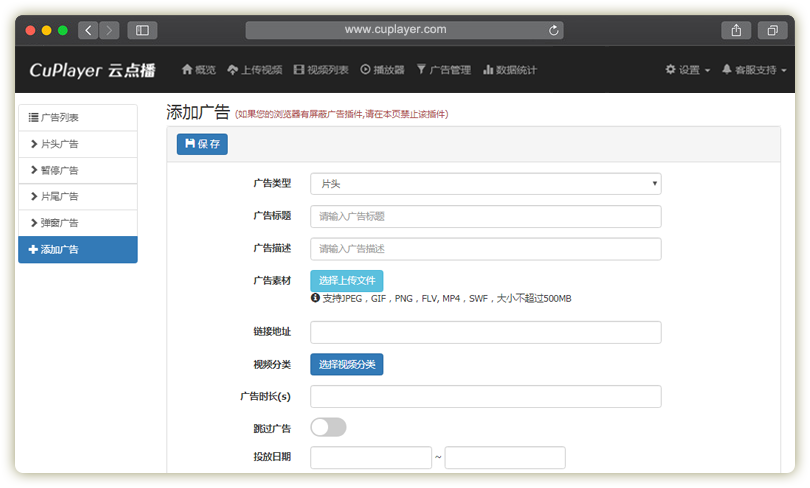This screenshot has height=488, width=810.
Task: Click the 选择视频分类 button
Action: click(346, 365)
